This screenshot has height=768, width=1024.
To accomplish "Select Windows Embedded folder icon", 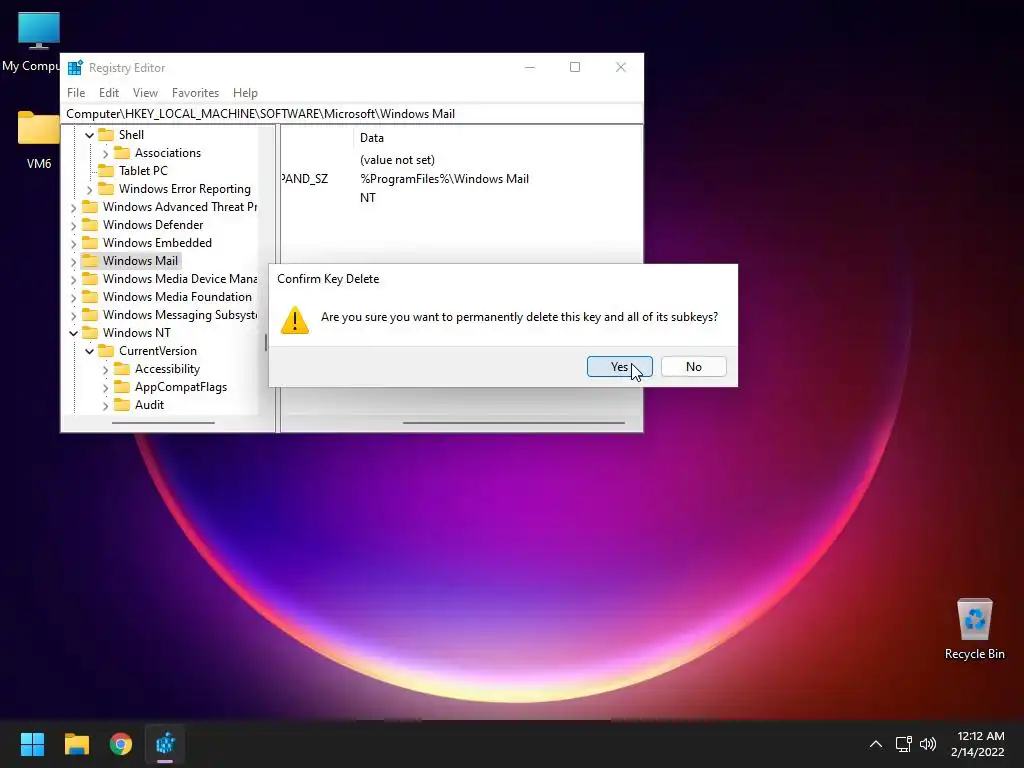I will 90,243.
